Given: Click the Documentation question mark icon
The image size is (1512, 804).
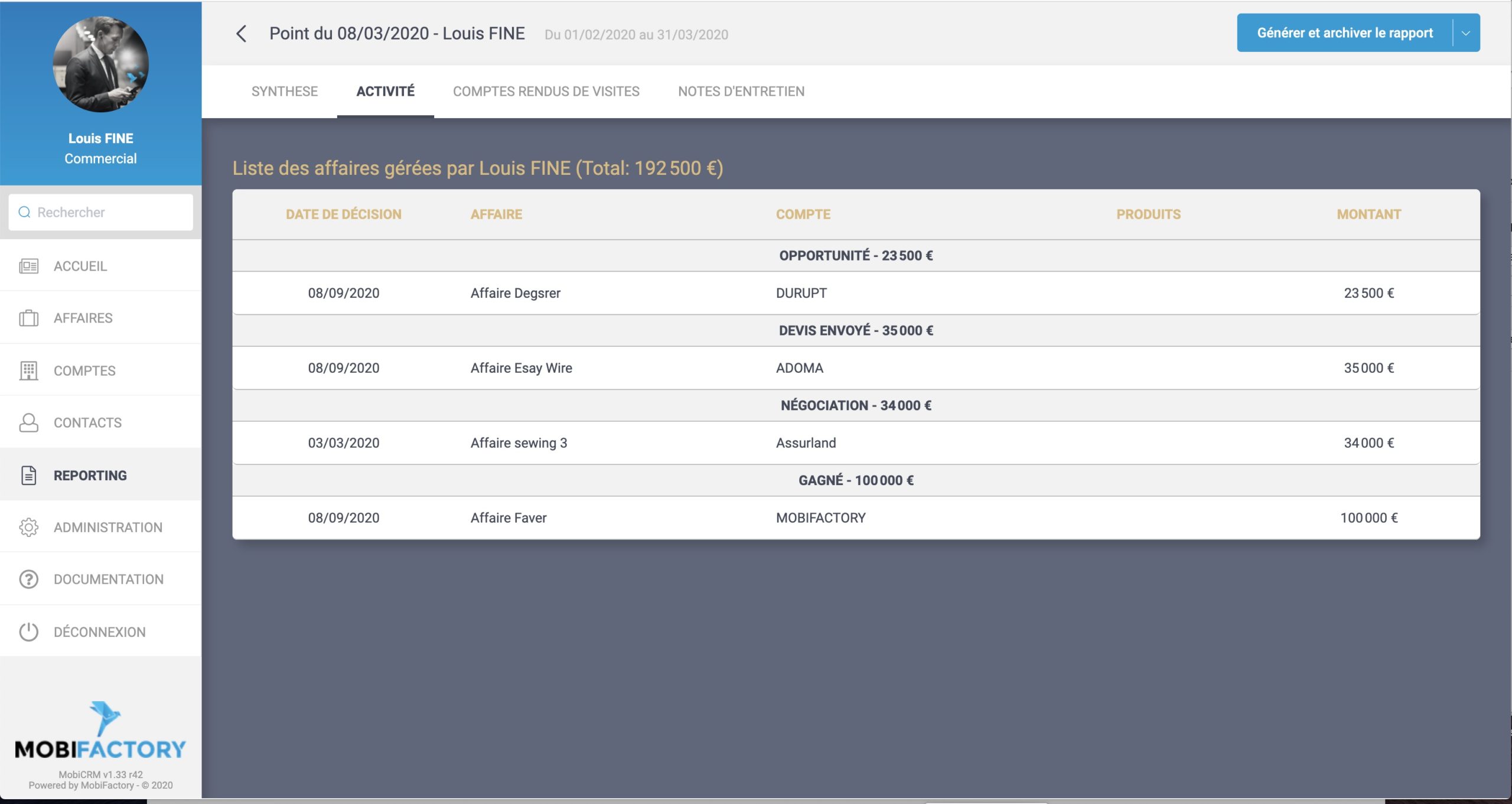Looking at the screenshot, I should pyautogui.click(x=28, y=579).
